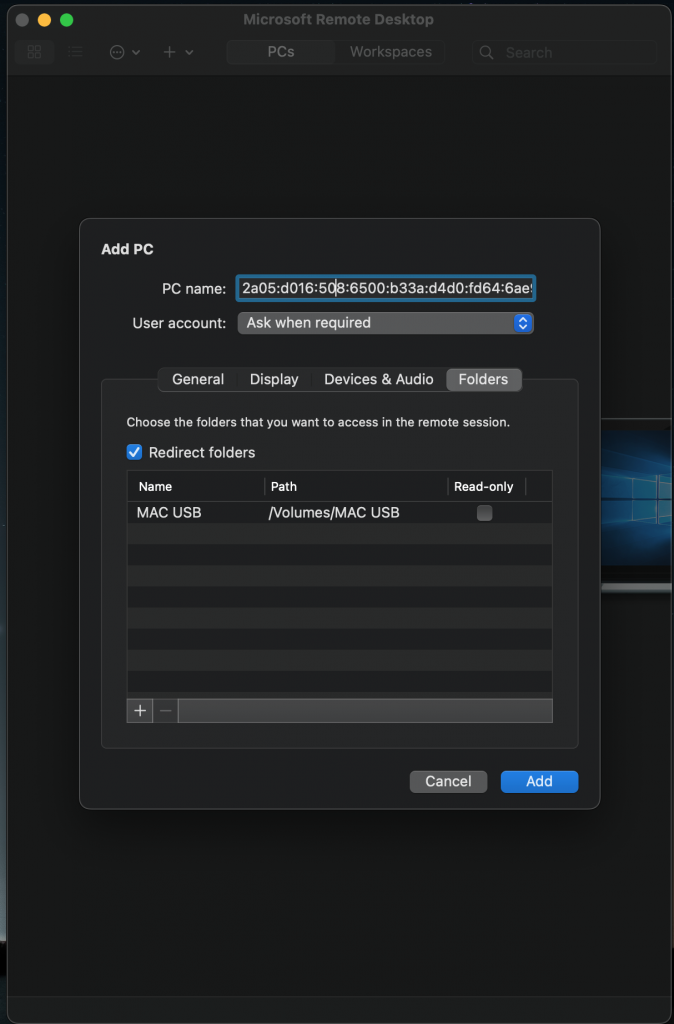Enable Read-only for MAC USB folder

point(484,513)
